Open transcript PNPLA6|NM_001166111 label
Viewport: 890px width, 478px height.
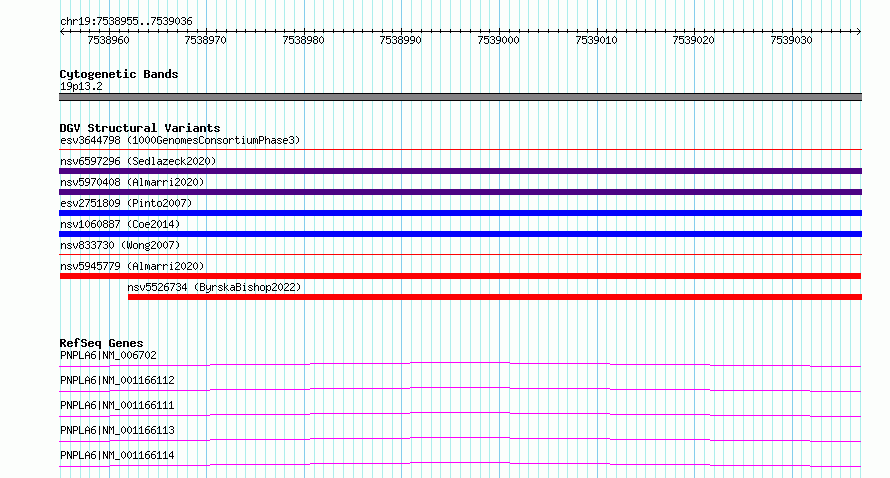pyautogui.click(x=117, y=405)
